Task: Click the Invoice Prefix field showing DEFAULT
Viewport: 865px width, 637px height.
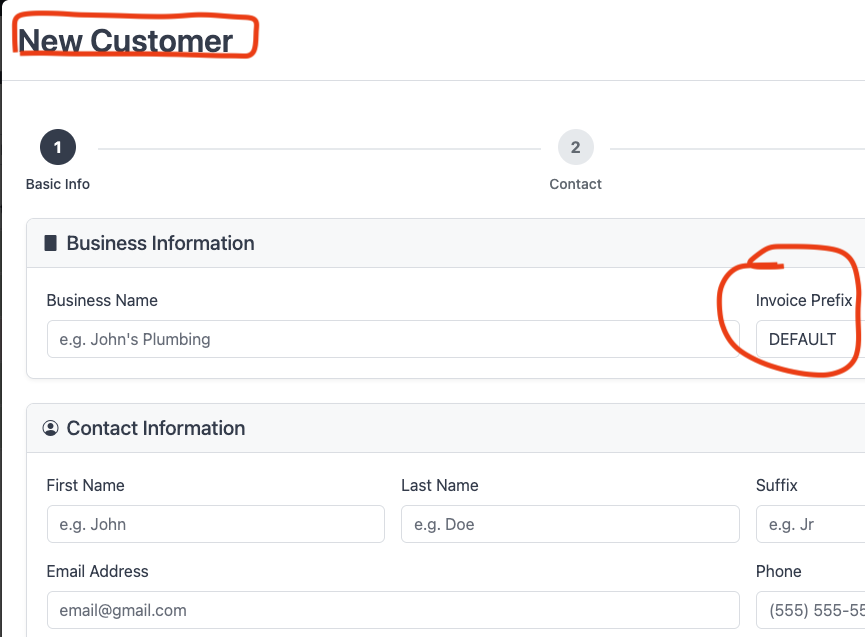Action: 808,339
